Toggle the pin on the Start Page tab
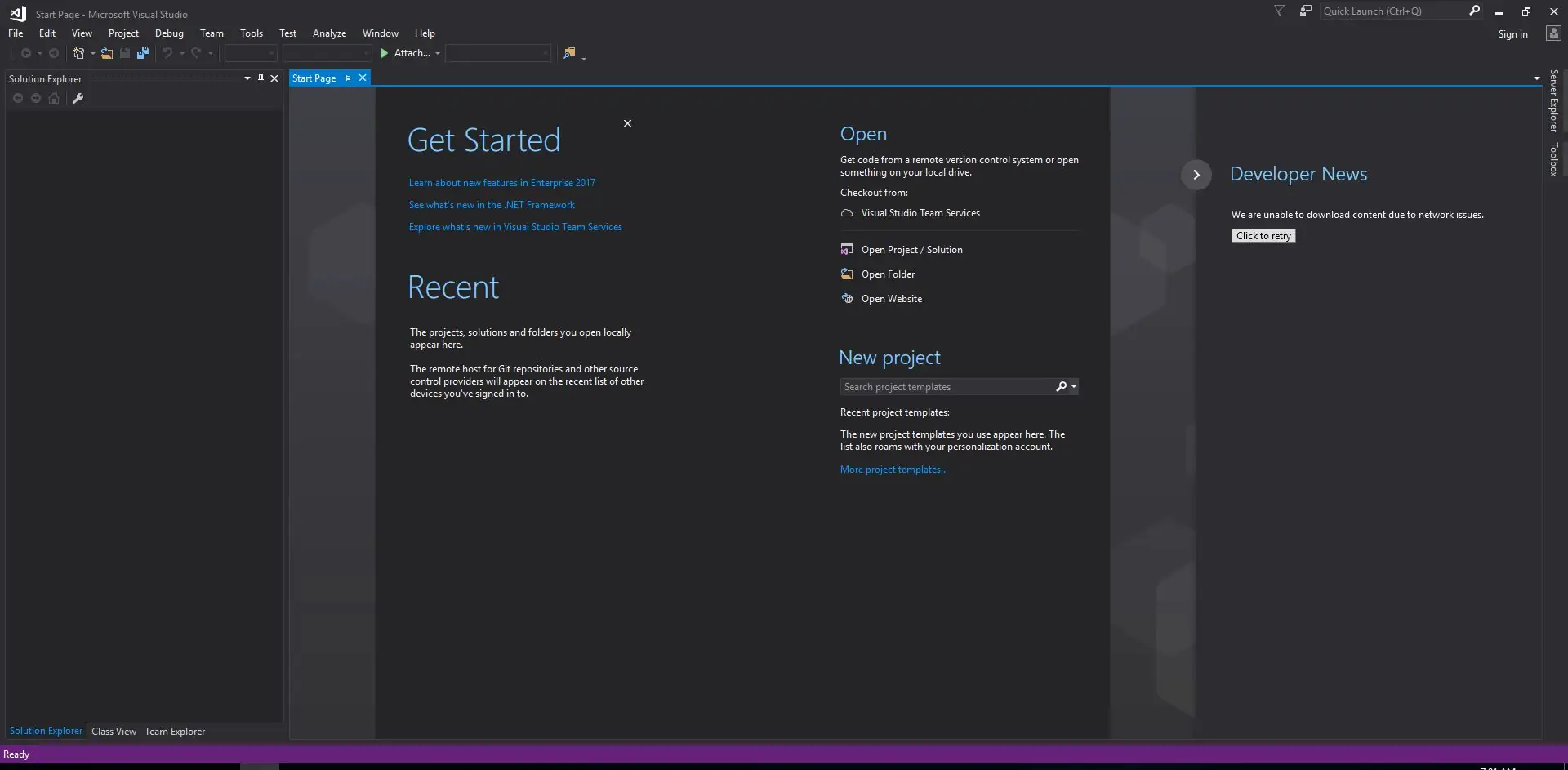1568x770 pixels. 346,78
